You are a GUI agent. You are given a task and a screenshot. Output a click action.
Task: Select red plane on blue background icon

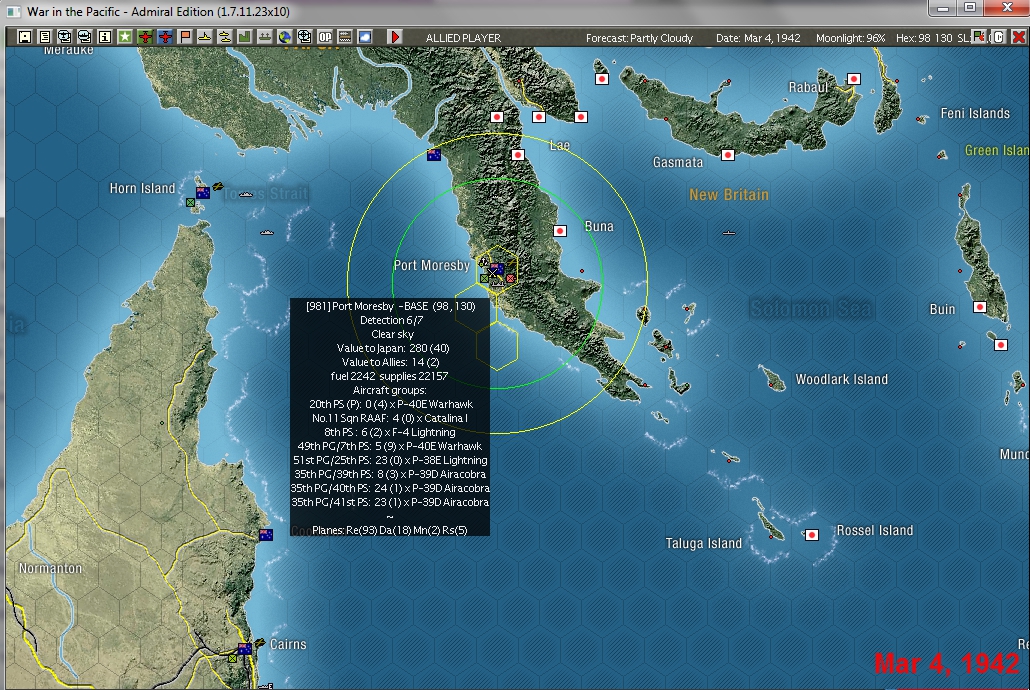(x=165, y=37)
